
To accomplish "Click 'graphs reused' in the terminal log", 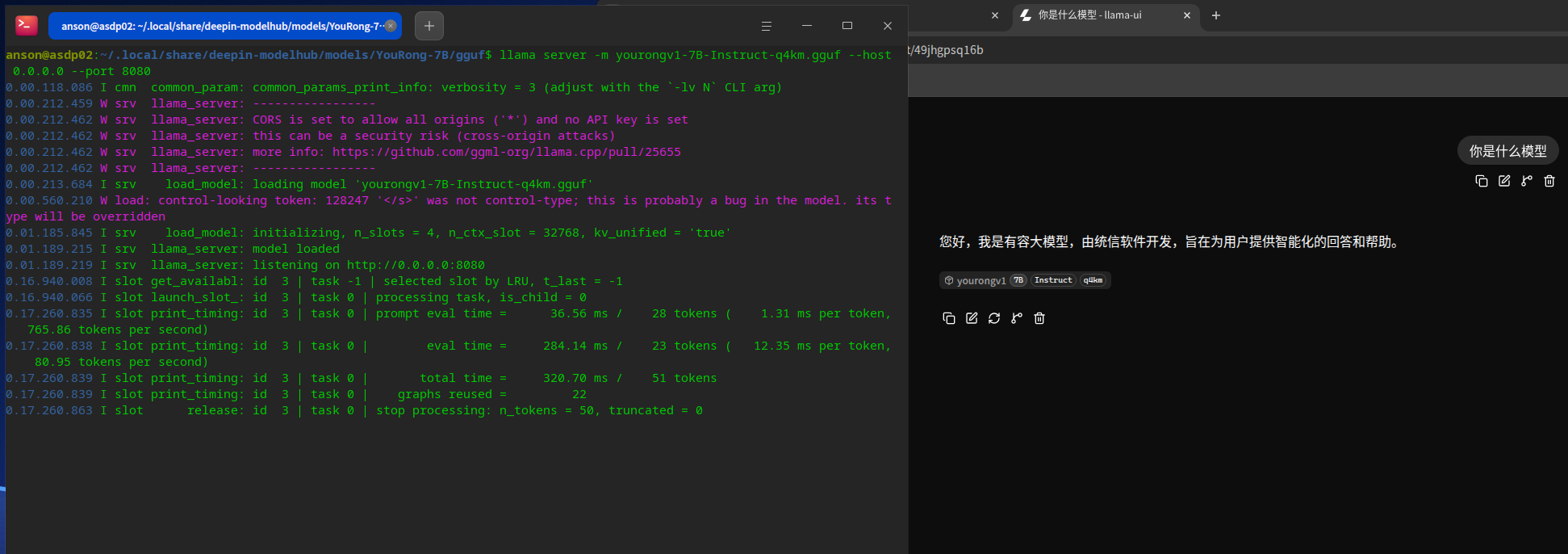I will (445, 394).
